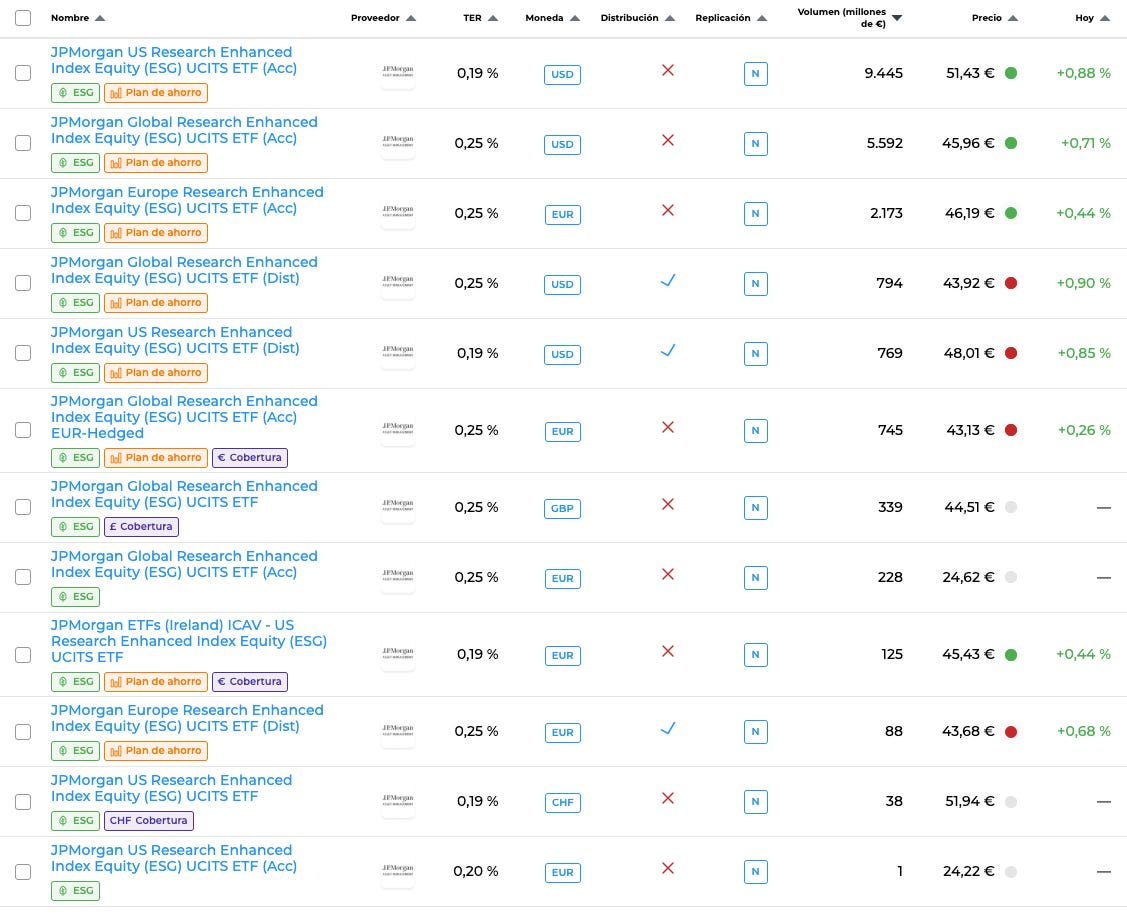Image resolution: width=1127 pixels, height=914 pixels.
Task: Click blue checkmark distribution icon in 794 row
Action: 668,280
